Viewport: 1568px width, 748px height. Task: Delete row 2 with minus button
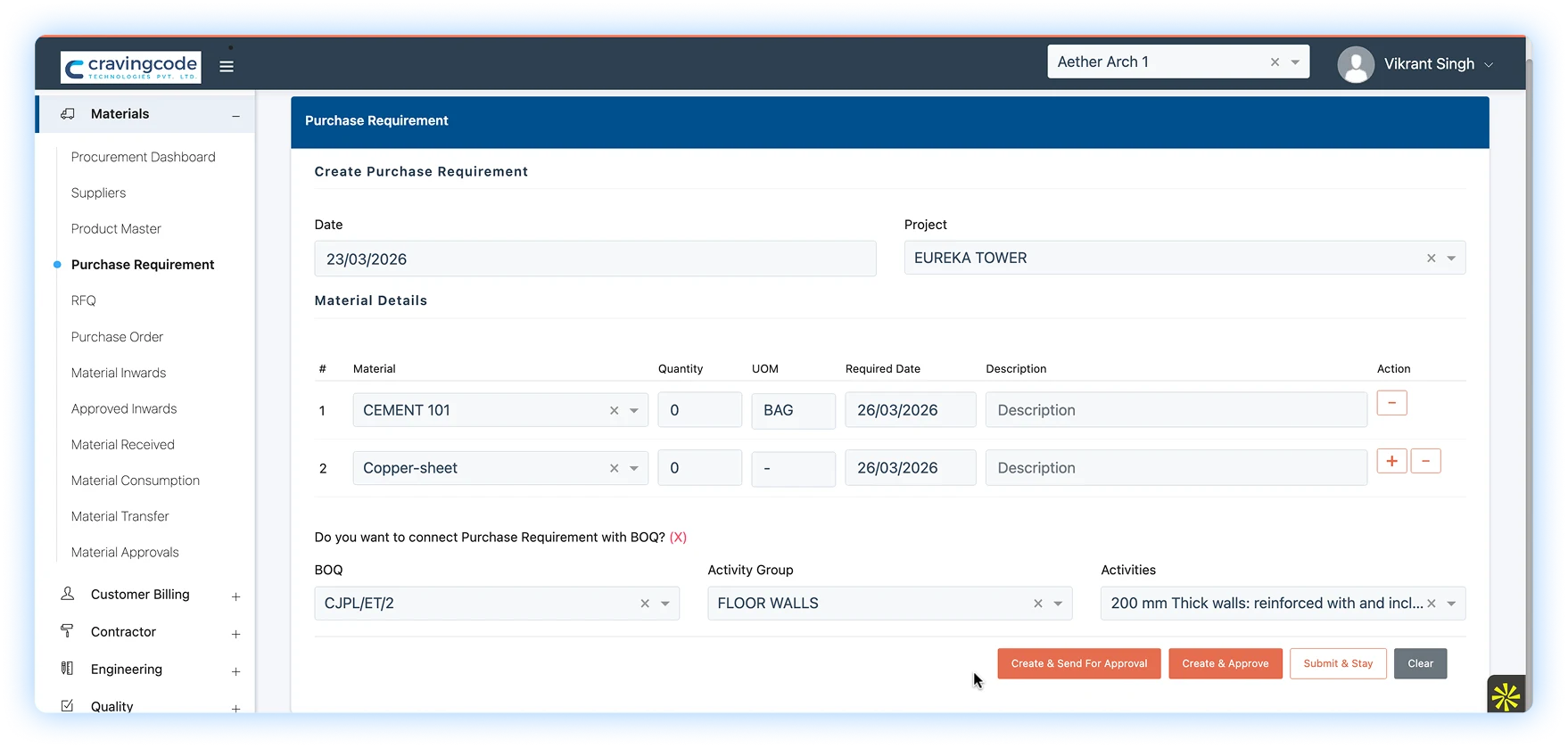(x=1425, y=461)
